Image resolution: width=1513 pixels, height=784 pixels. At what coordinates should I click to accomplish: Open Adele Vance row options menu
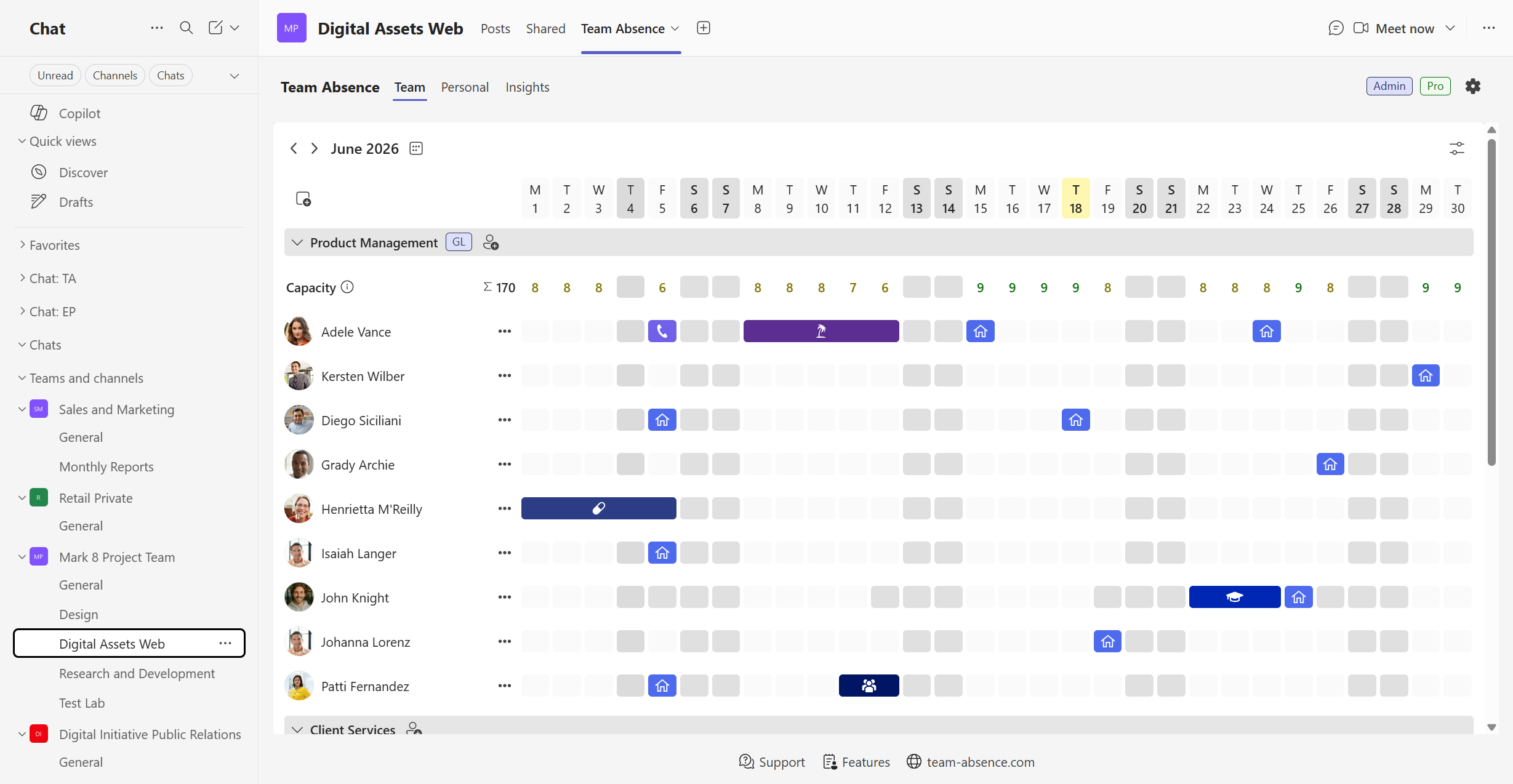point(505,331)
